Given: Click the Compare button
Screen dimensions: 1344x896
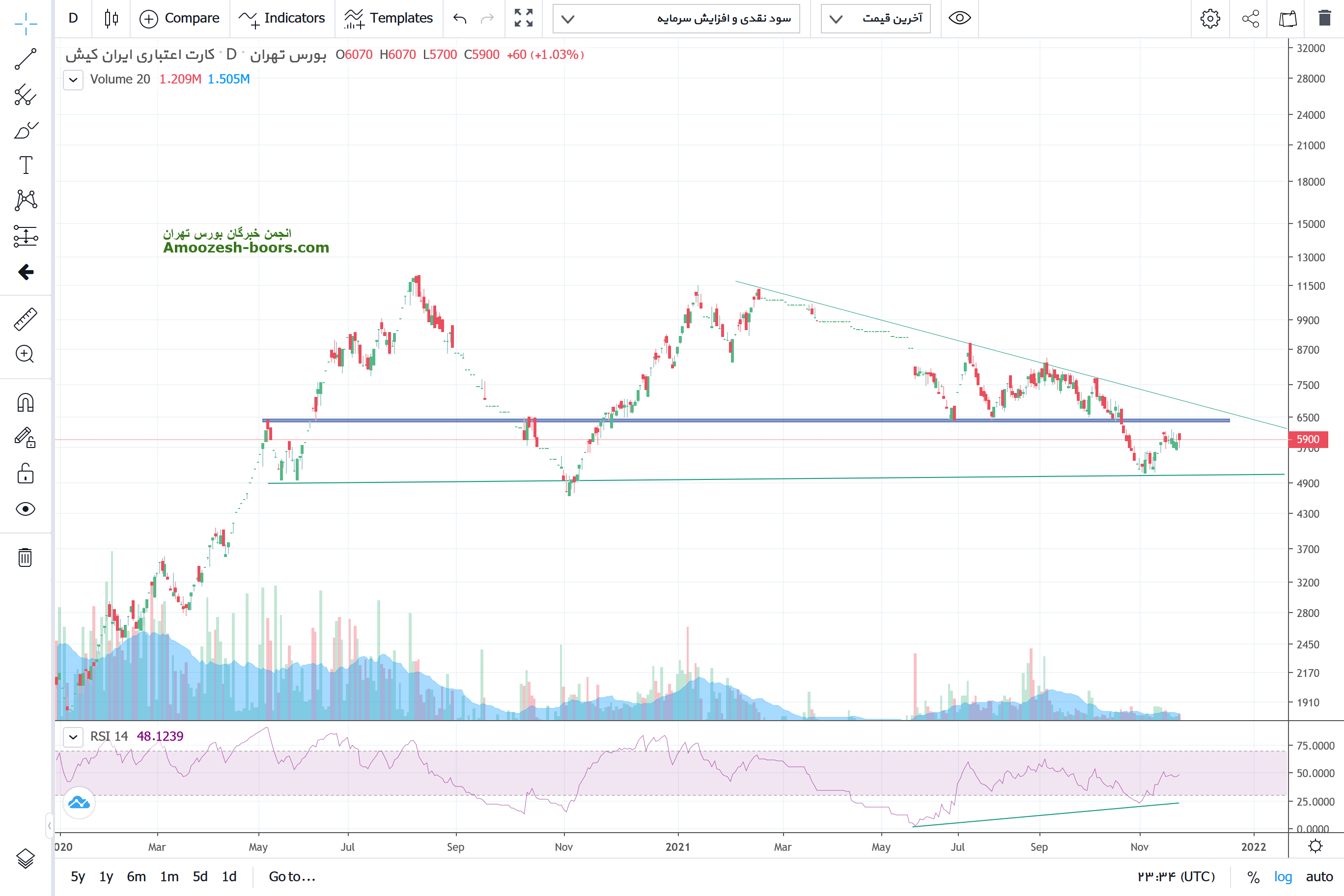Looking at the screenshot, I should (x=180, y=18).
